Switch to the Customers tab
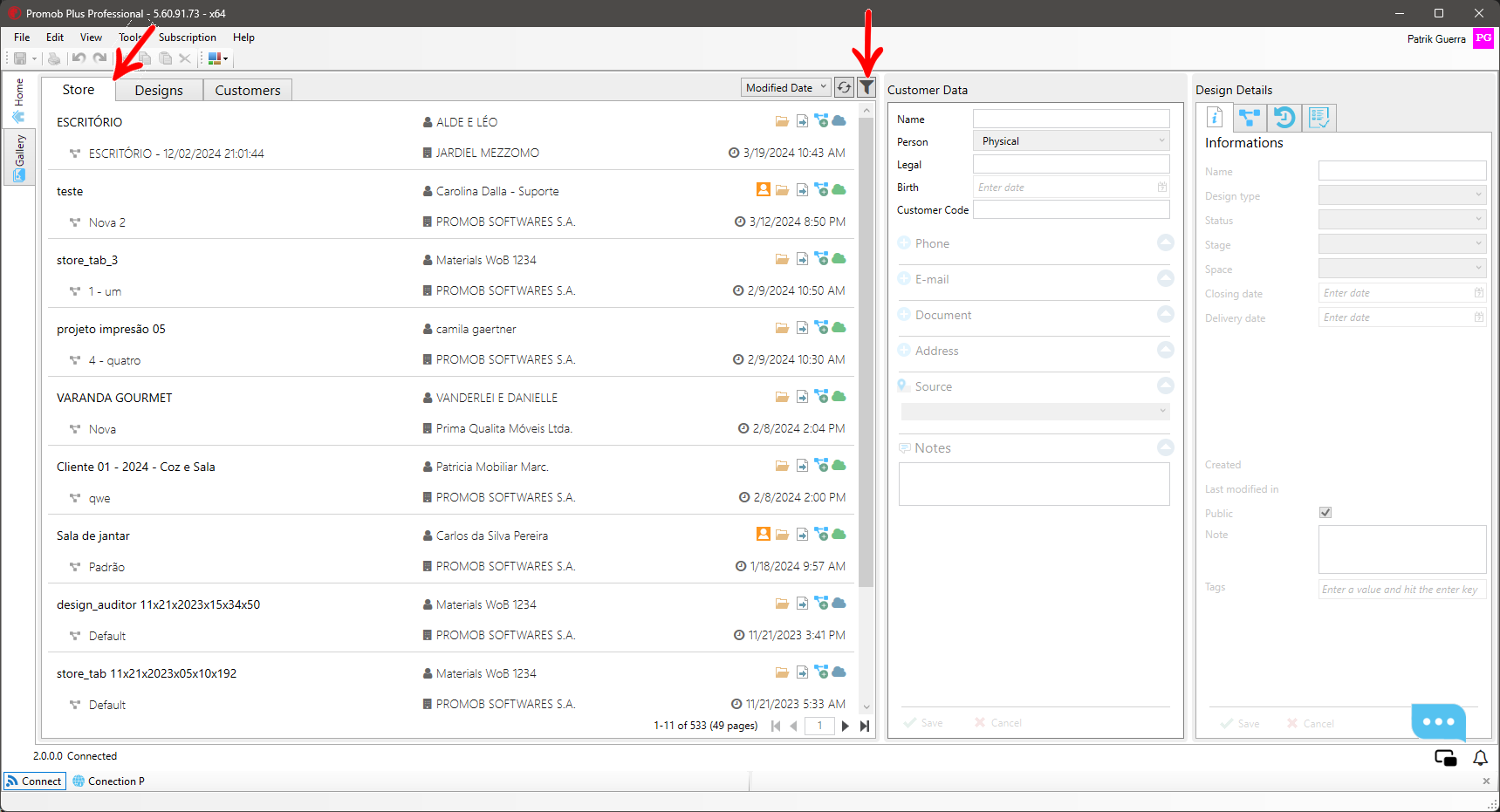 [x=248, y=90]
